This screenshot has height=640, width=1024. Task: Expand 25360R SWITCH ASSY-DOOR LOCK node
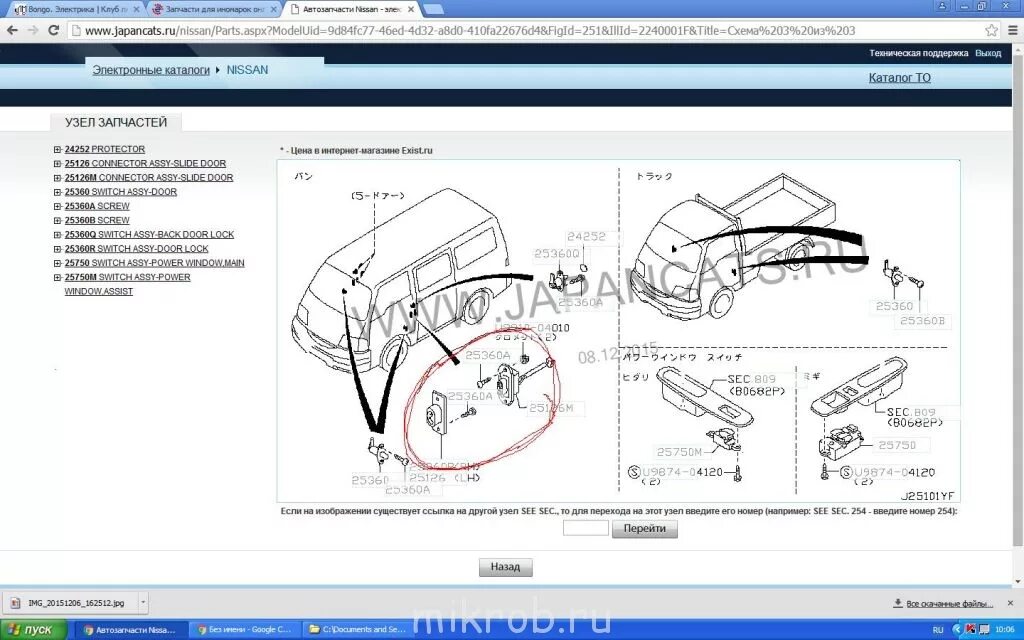[x=57, y=249]
